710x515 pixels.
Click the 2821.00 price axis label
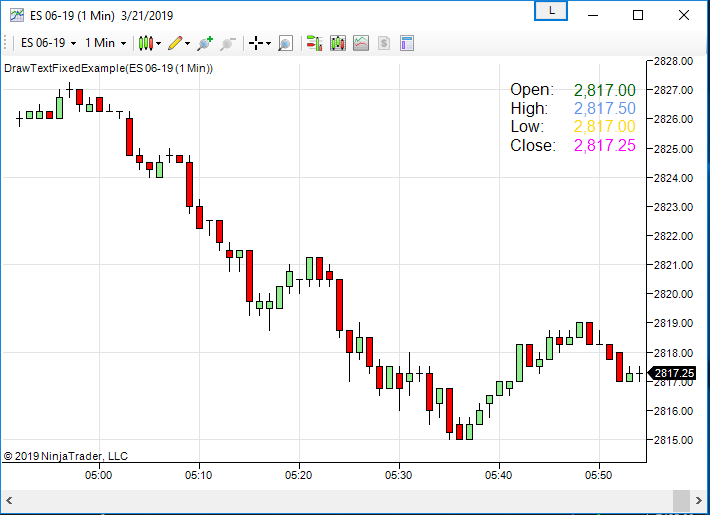tap(673, 265)
